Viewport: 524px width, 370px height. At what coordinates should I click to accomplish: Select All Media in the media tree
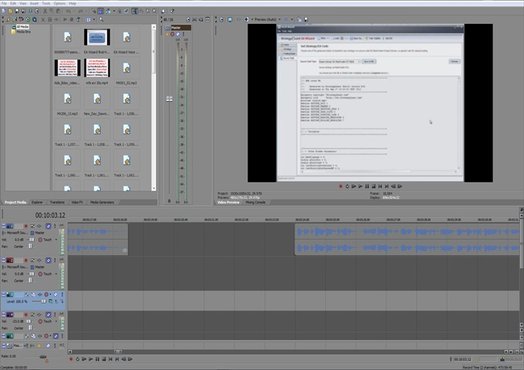23,27
